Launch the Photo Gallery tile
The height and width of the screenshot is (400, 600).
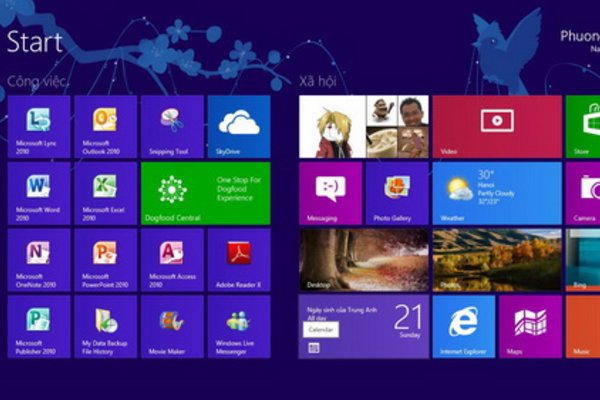397,193
